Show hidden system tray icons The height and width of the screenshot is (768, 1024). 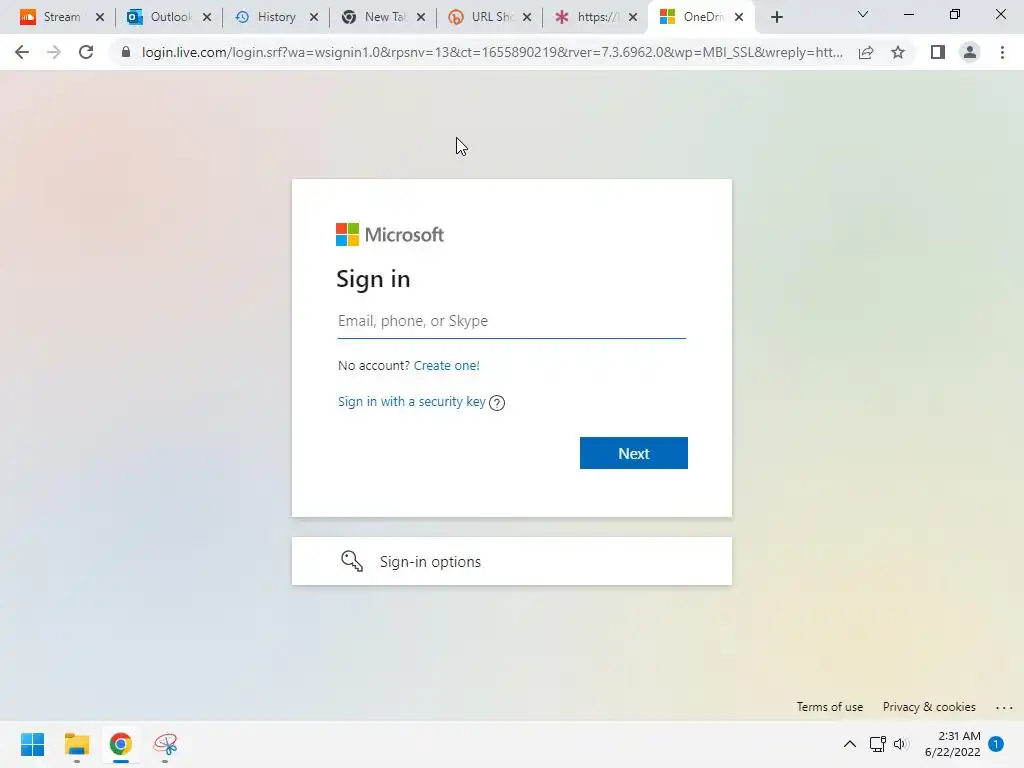tap(850, 744)
